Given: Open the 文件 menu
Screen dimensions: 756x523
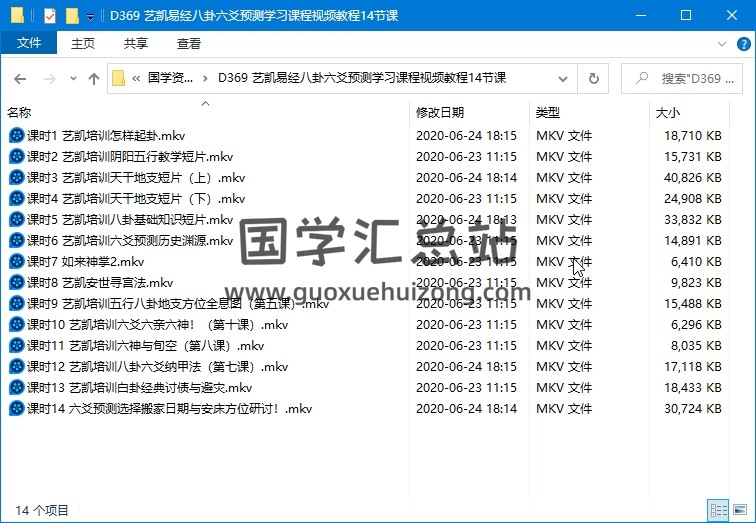Looking at the screenshot, I should [x=29, y=44].
